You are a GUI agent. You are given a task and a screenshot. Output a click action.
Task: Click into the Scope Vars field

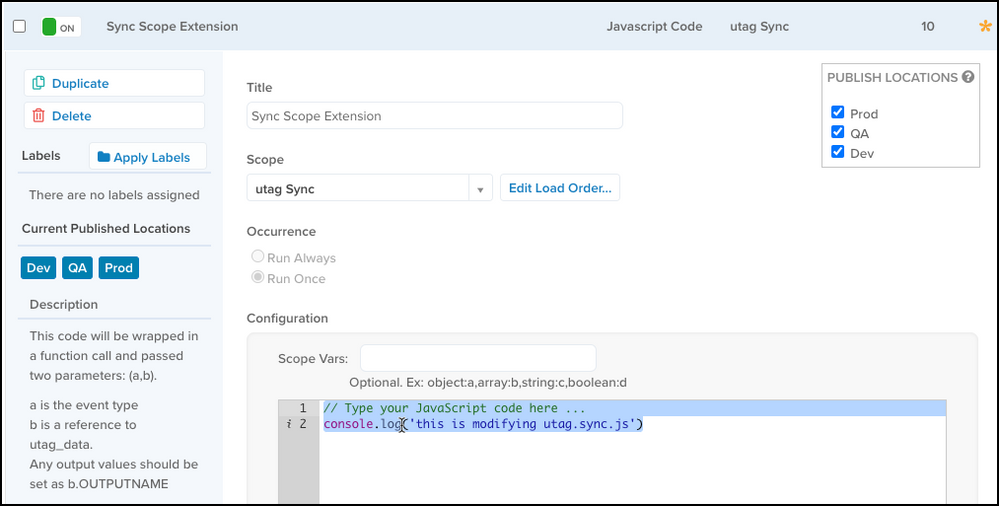point(477,358)
